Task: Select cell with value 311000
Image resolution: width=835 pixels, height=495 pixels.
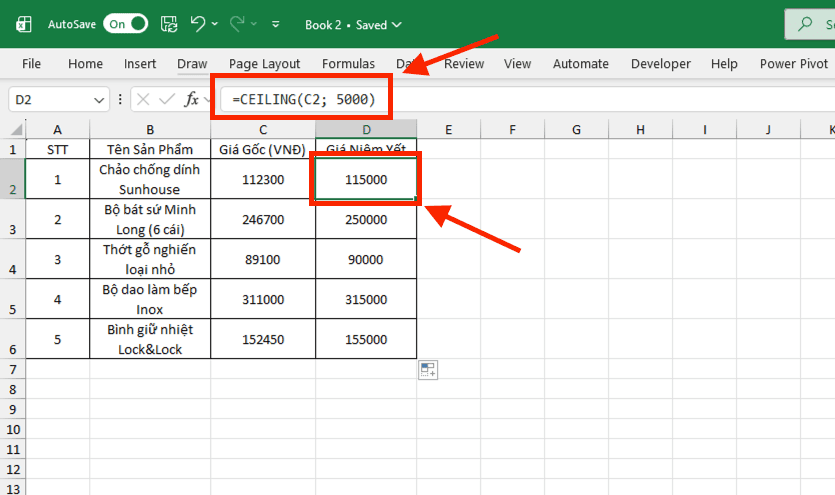Action: pos(263,299)
